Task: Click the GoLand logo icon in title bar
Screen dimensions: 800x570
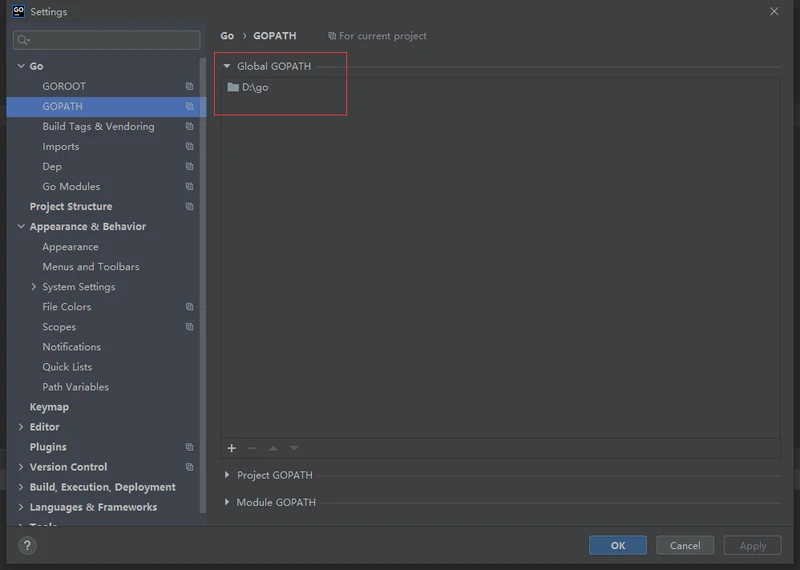Action: tap(18, 11)
